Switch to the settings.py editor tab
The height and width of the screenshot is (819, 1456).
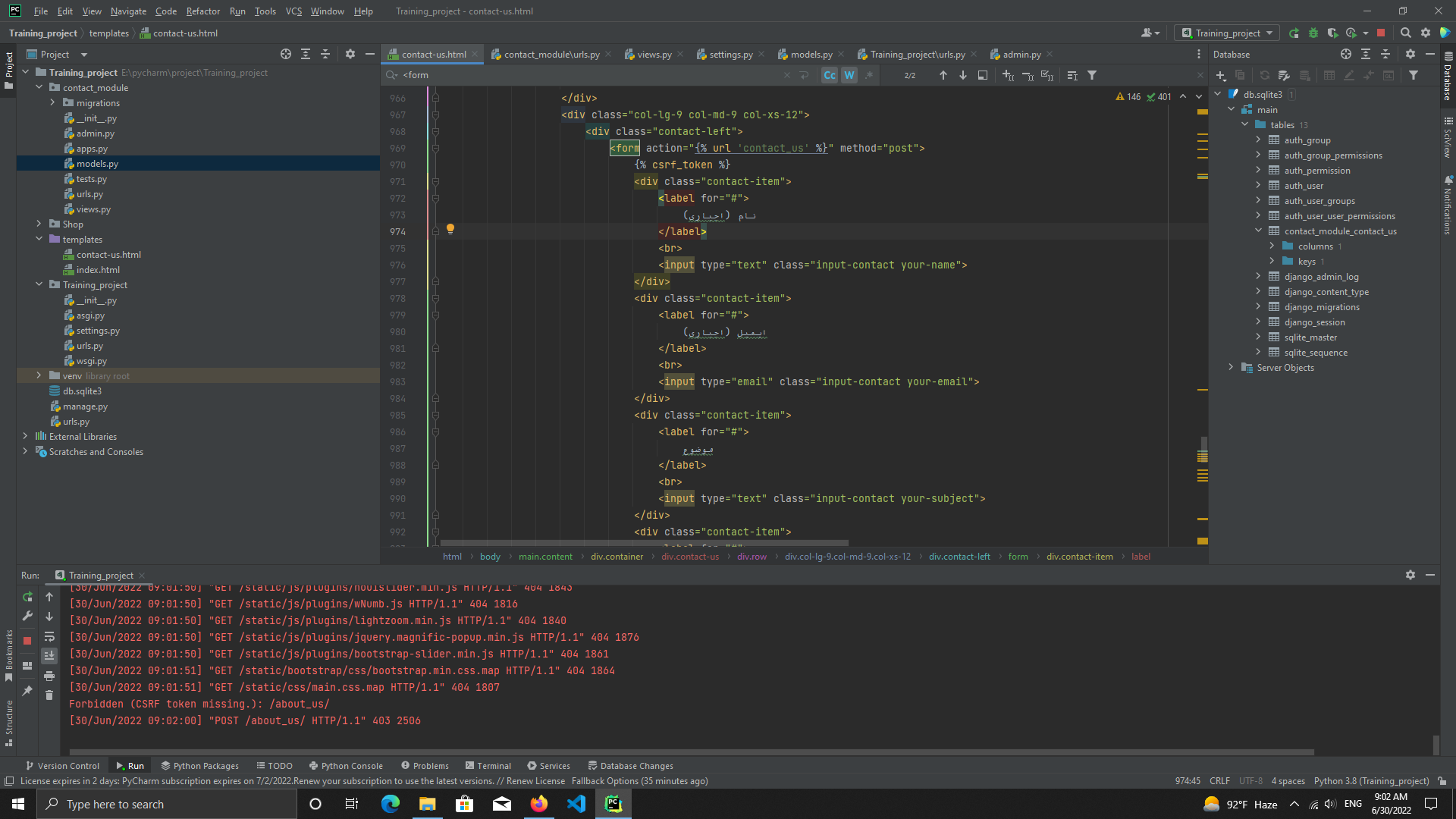730,54
